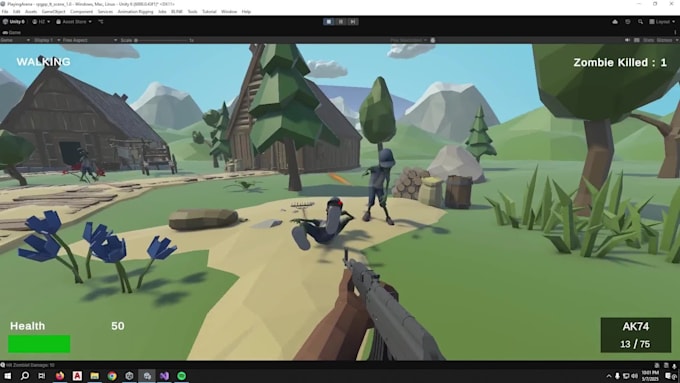The image size is (680, 383).
Task: Open the Play focus mode dropdown
Action: click(409, 40)
